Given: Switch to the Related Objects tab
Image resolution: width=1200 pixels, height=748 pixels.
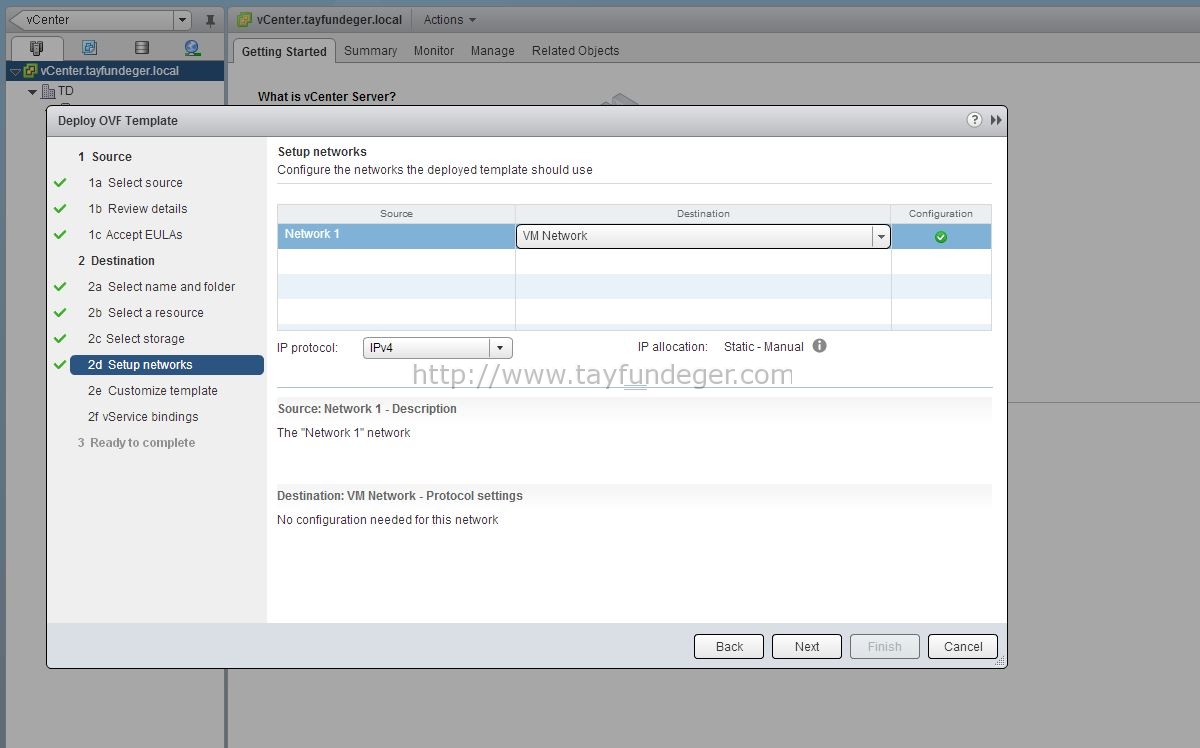Looking at the screenshot, I should tap(575, 51).
